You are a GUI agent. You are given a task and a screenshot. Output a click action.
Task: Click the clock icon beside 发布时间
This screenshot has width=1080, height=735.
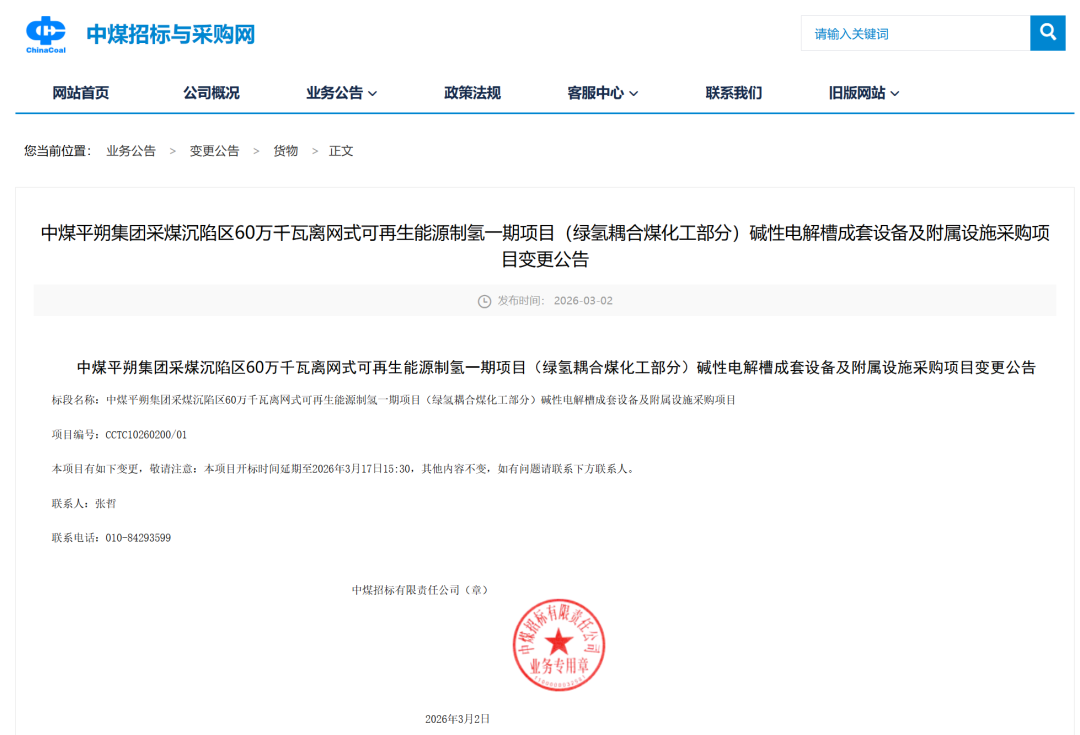point(482,300)
